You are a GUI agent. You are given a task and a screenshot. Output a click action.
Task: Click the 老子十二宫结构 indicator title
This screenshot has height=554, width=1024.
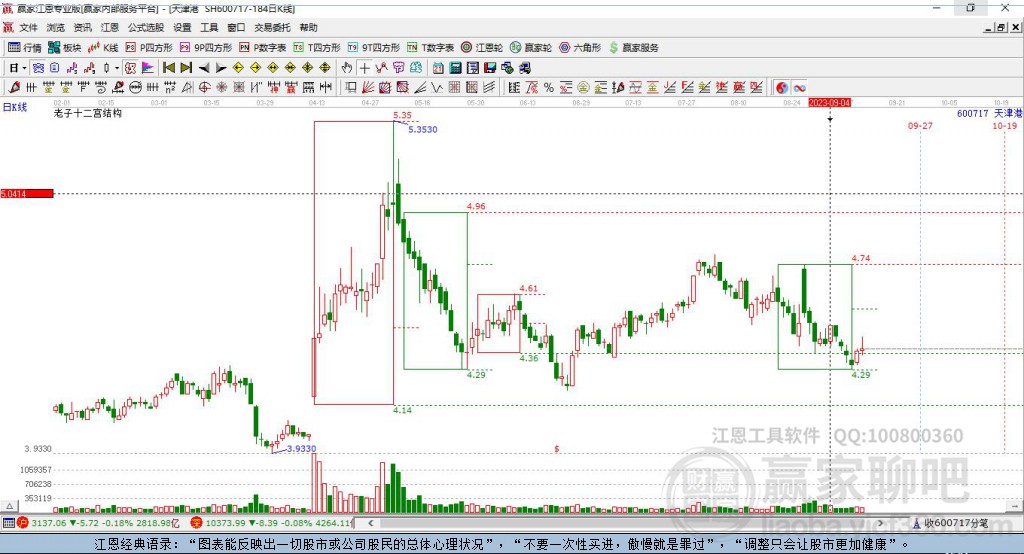point(88,113)
